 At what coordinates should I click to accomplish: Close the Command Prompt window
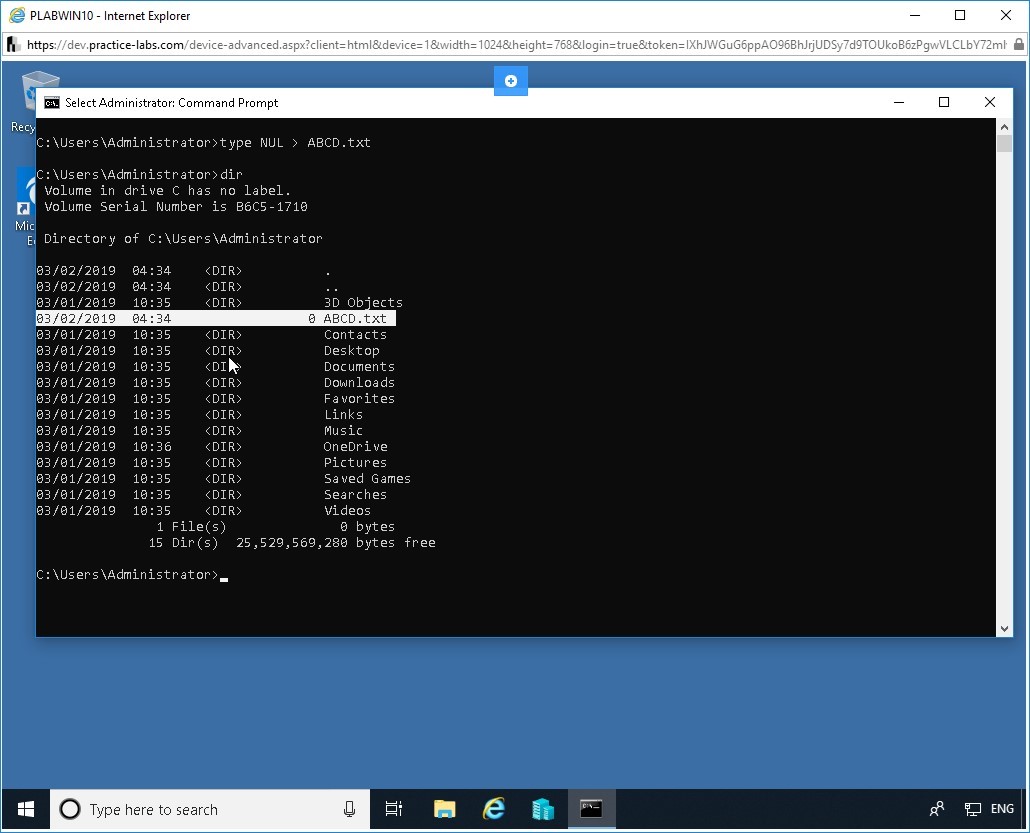click(x=989, y=102)
